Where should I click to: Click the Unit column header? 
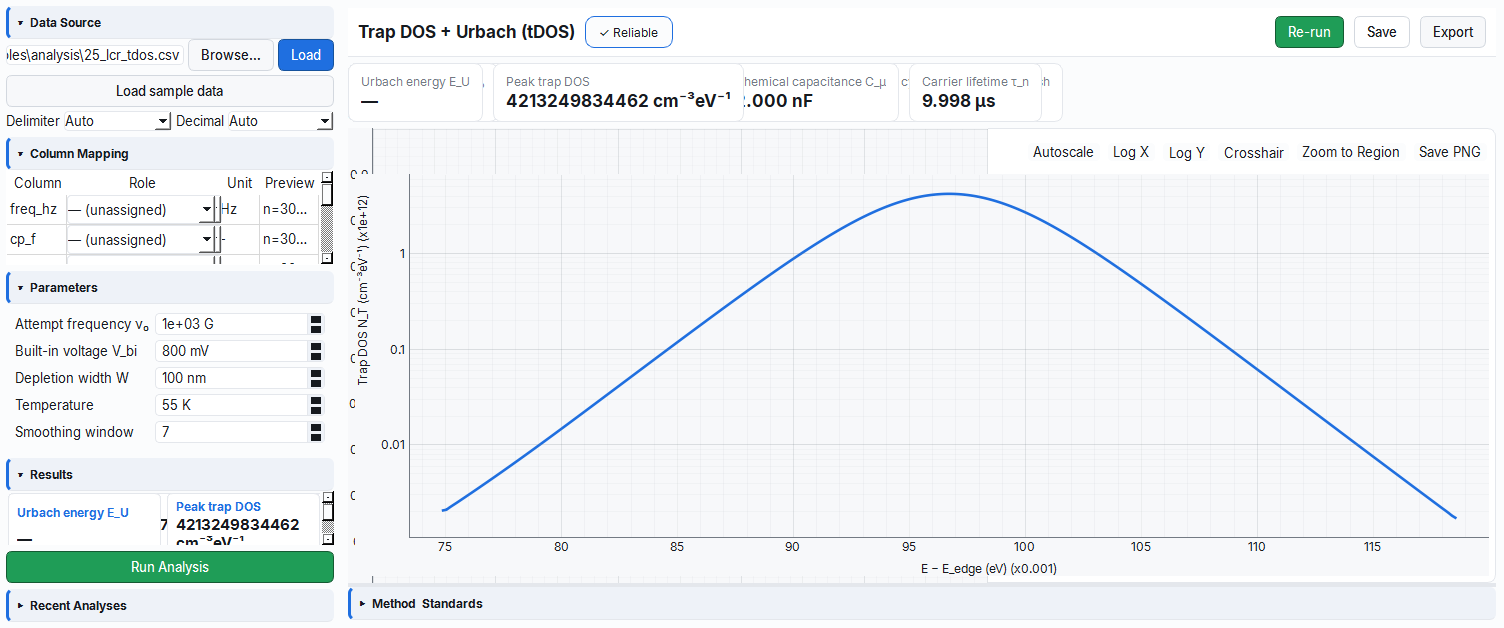pos(240,183)
